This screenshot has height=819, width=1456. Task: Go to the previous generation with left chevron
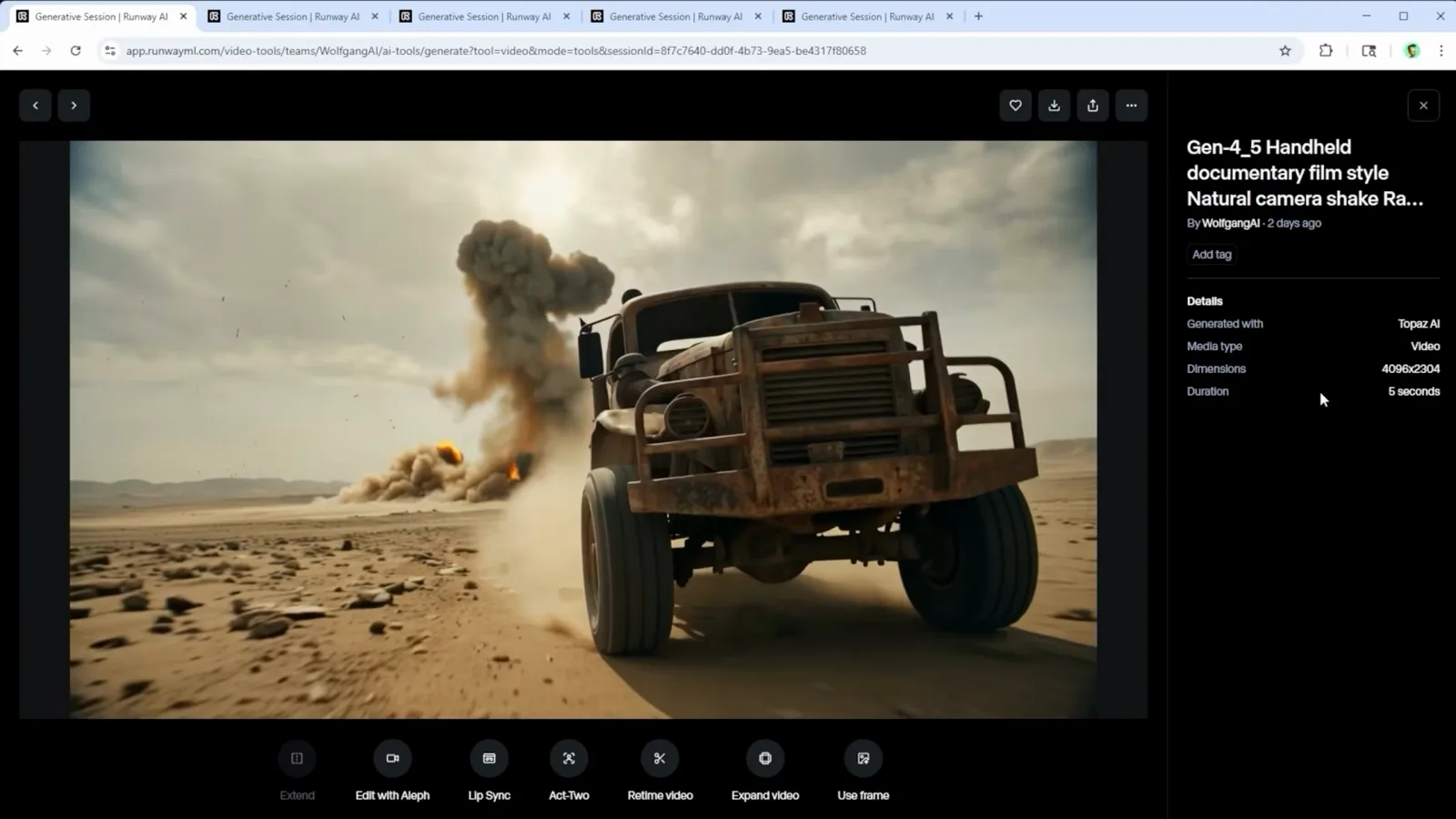35,106
